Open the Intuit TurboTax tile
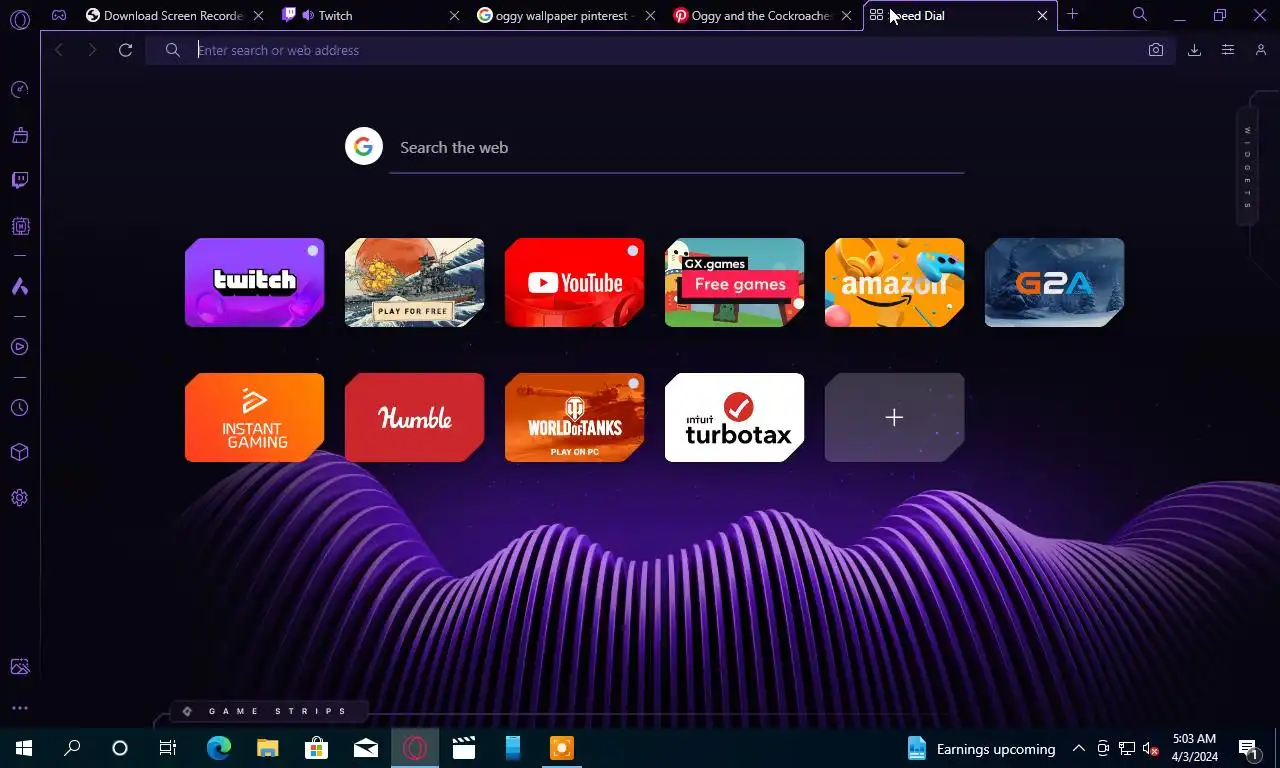The height and width of the screenshot is (768, 1280). (x=735, y=417)
